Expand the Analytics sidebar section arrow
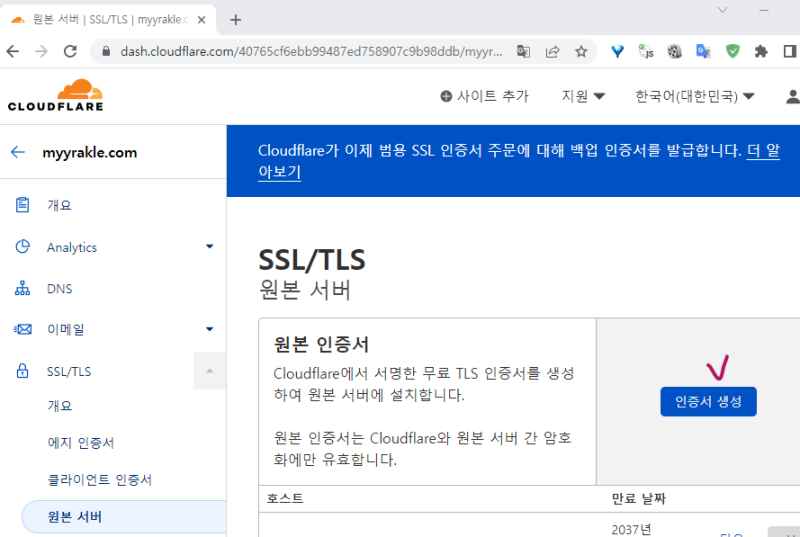Image resolution: width=800 pixels, height=537 pixels. pos(209,246)
